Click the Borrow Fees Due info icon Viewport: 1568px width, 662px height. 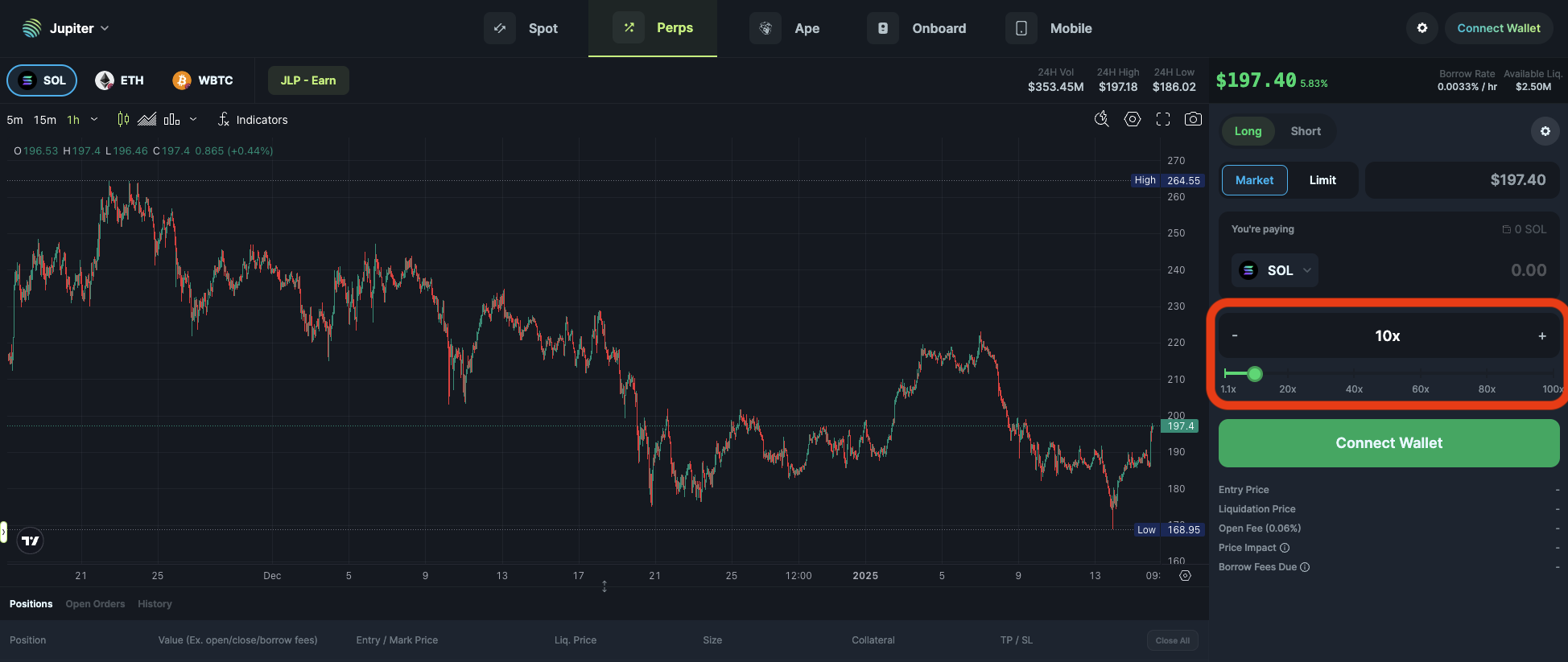(x=1305, y=567)
